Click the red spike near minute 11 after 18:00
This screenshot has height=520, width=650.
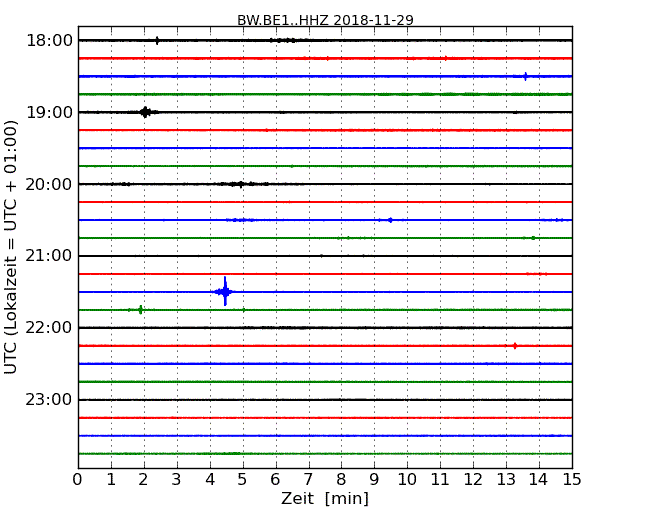pyautogui.click(x=446, y=58)
